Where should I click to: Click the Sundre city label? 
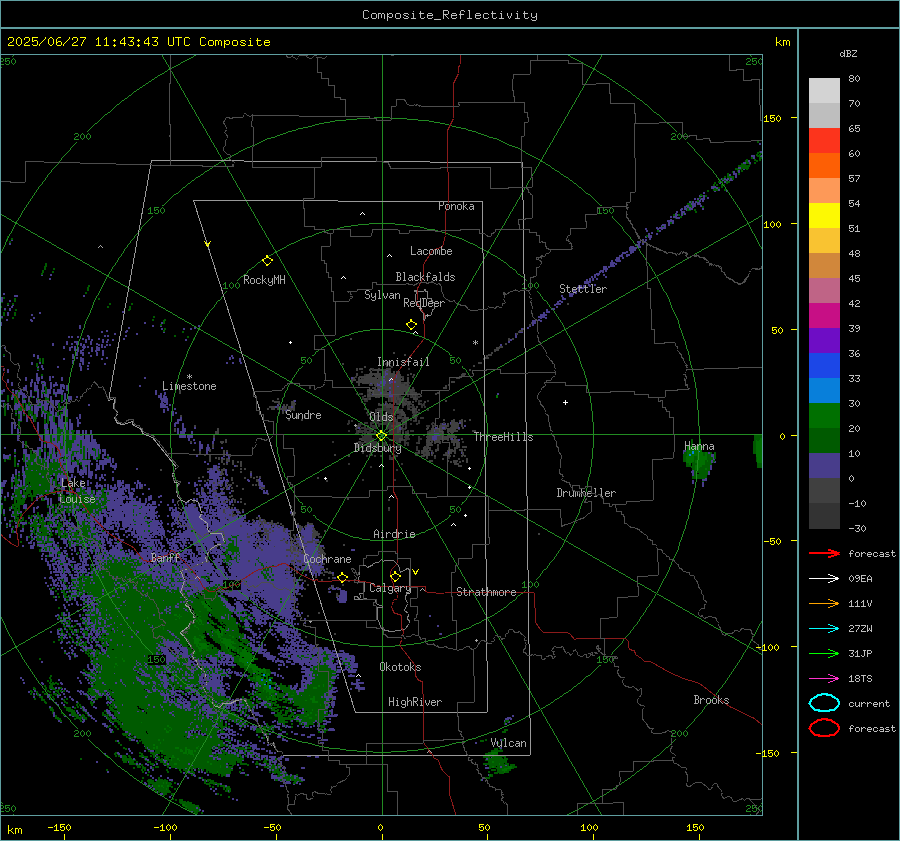304,414
